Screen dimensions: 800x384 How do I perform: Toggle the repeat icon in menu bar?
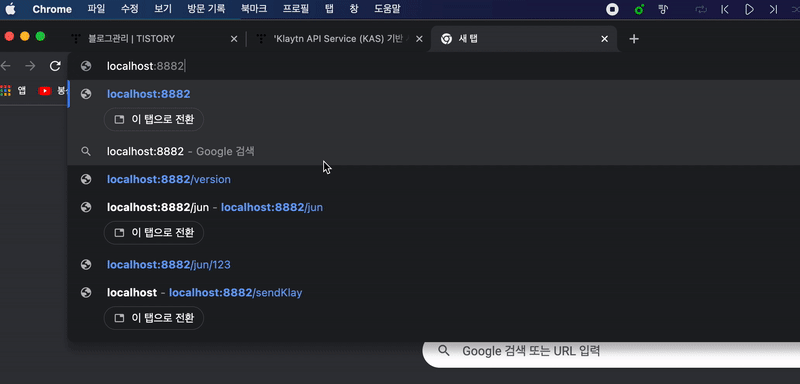pyautogui.click(x=701, y=9)
